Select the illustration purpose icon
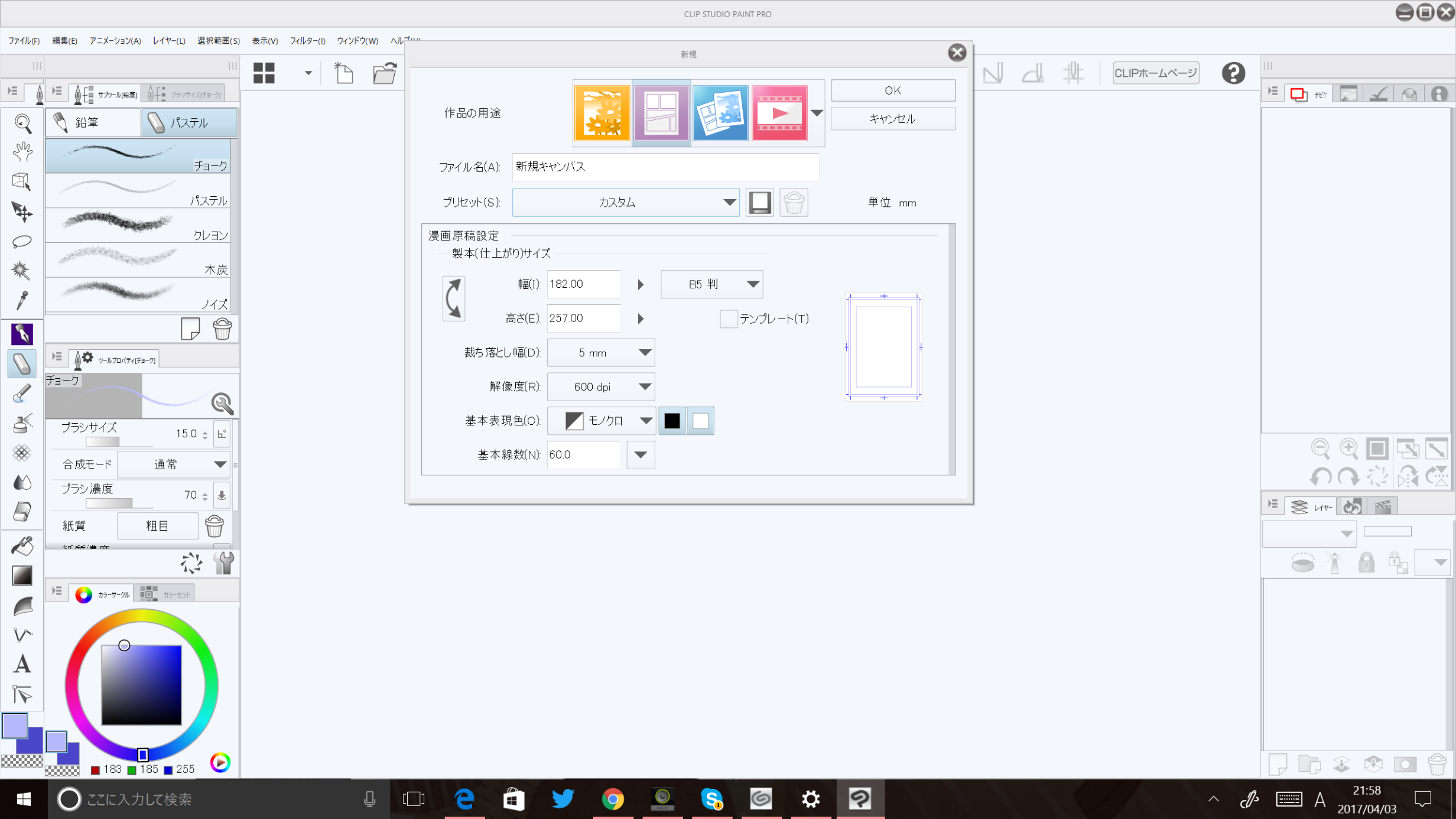This screenshot has width=1456, height=819. coord(602,113)
